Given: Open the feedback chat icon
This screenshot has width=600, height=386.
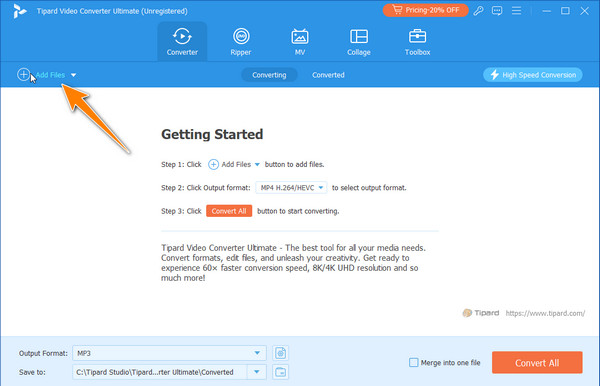Looking at the screenshot, I should point(497,11).
